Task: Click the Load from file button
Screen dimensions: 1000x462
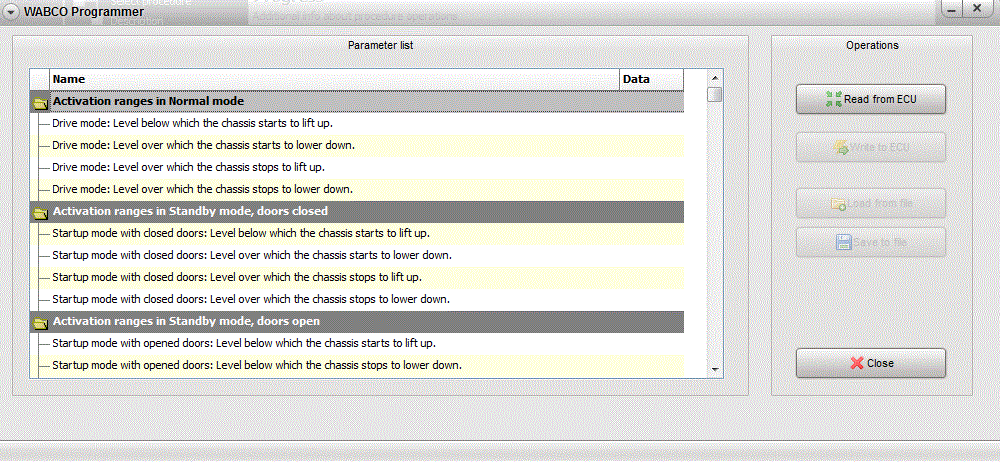Action: (x=871, y=204)
